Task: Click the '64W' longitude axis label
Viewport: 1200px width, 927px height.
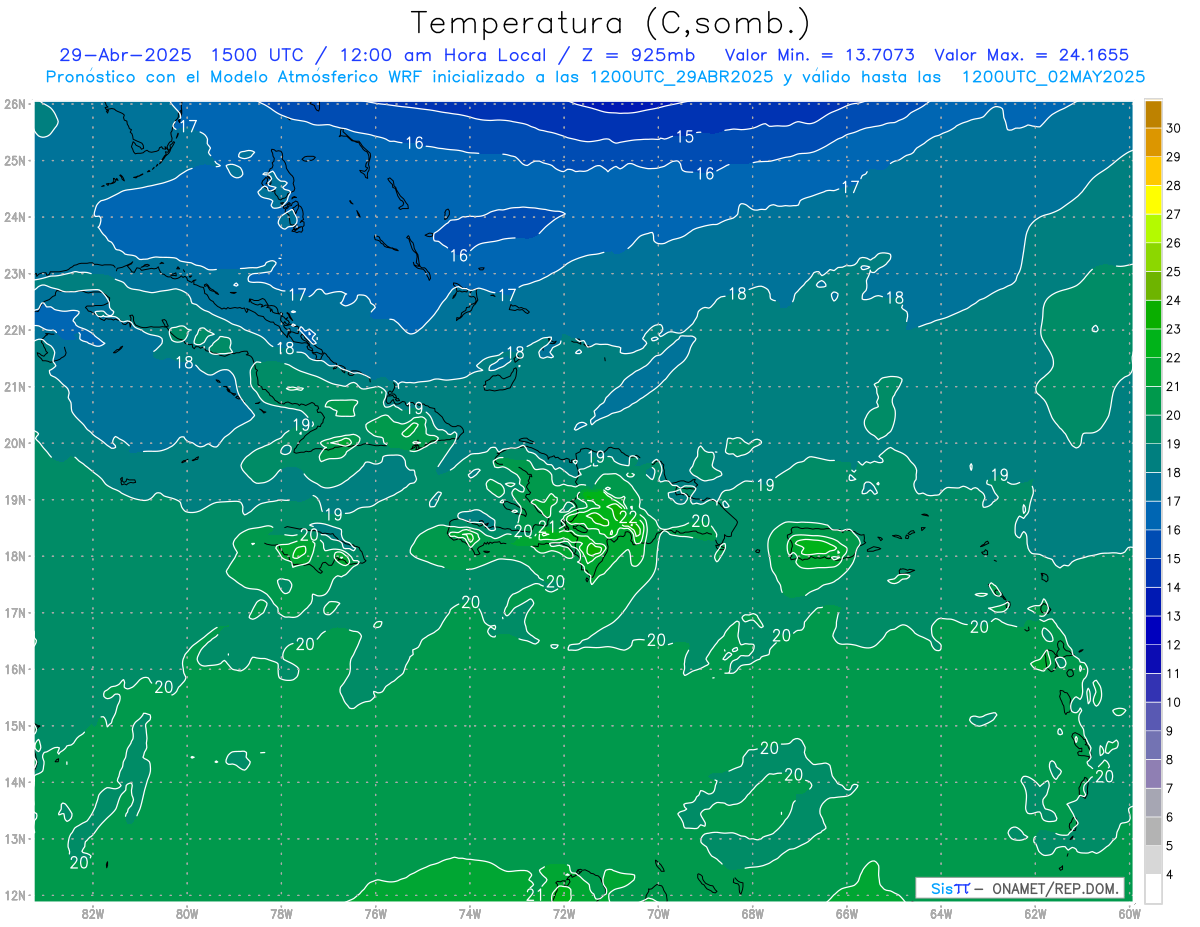Action: click(941, 913)
